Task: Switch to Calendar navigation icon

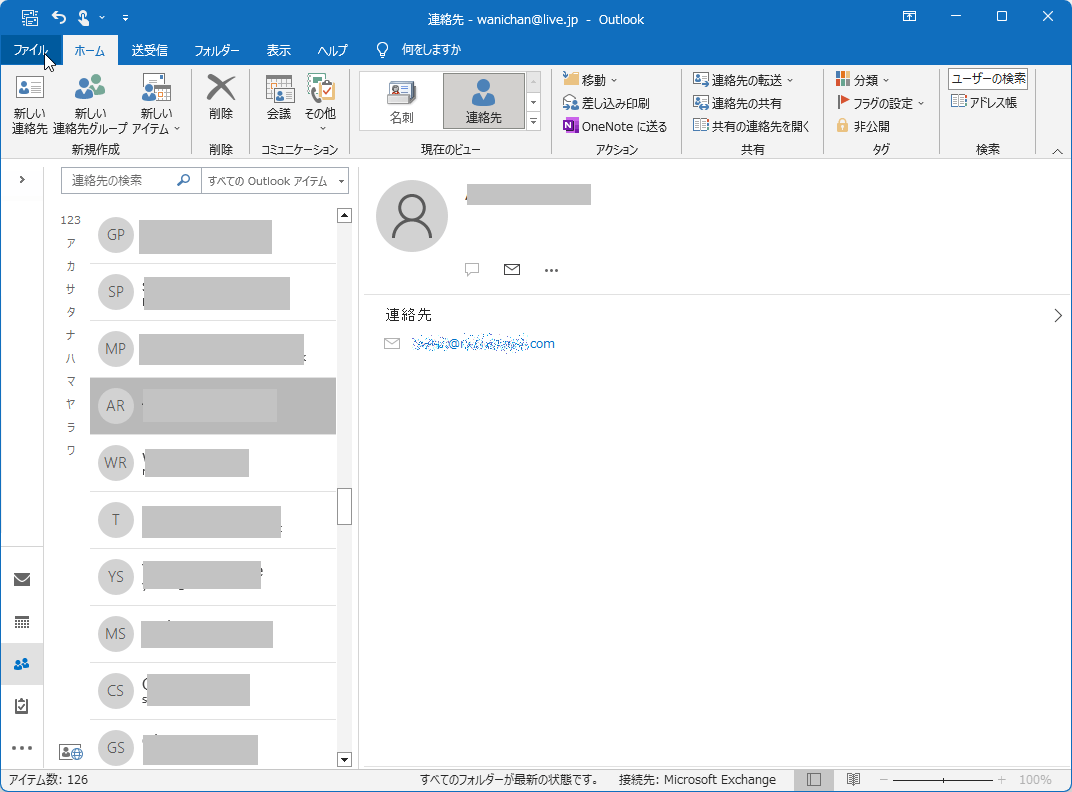Action: (22, 622)
